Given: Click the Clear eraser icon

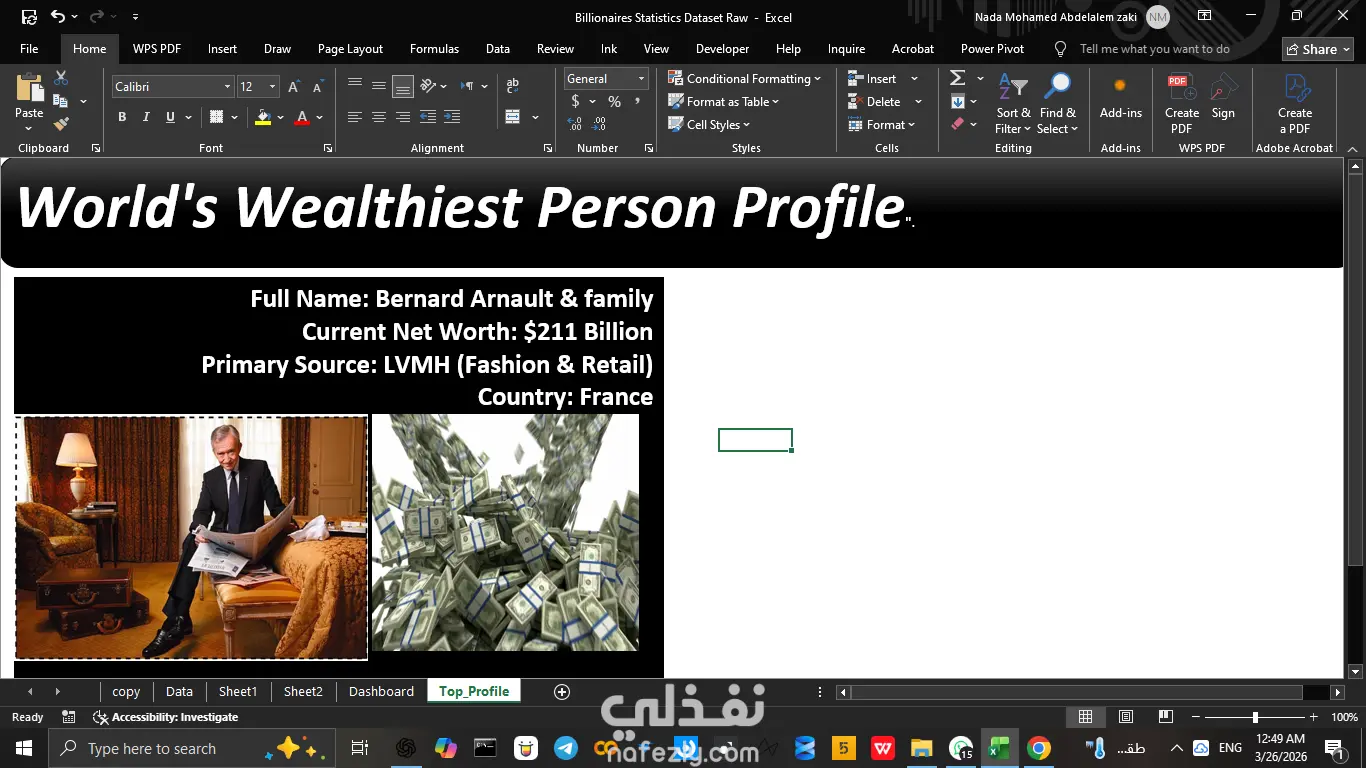Looking at the screenshot, I should coord(957,124).
